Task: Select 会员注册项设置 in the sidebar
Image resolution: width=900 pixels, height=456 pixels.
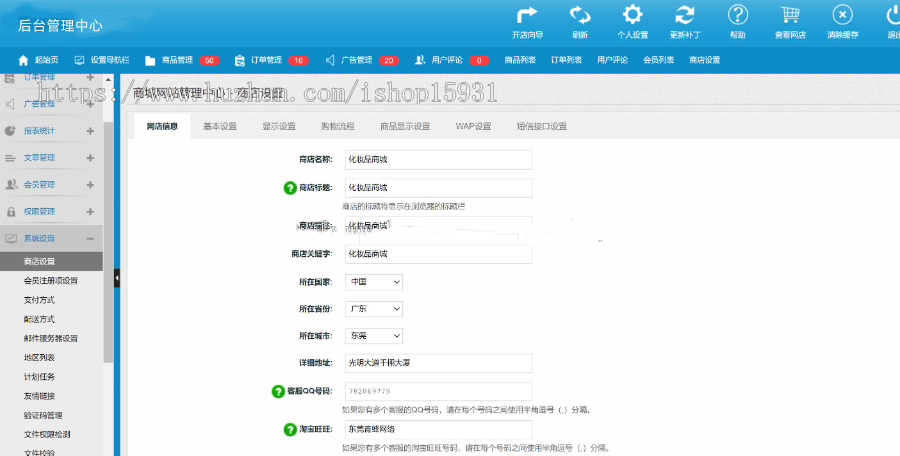Action: pyautogui.click(x=51, y=281)
